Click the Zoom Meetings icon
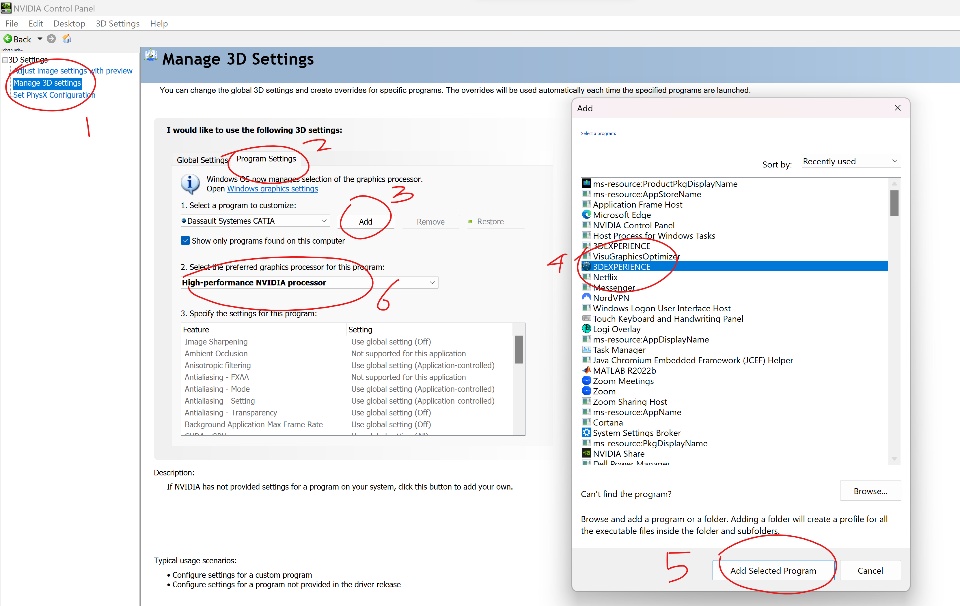 click(x=586, y=381)
